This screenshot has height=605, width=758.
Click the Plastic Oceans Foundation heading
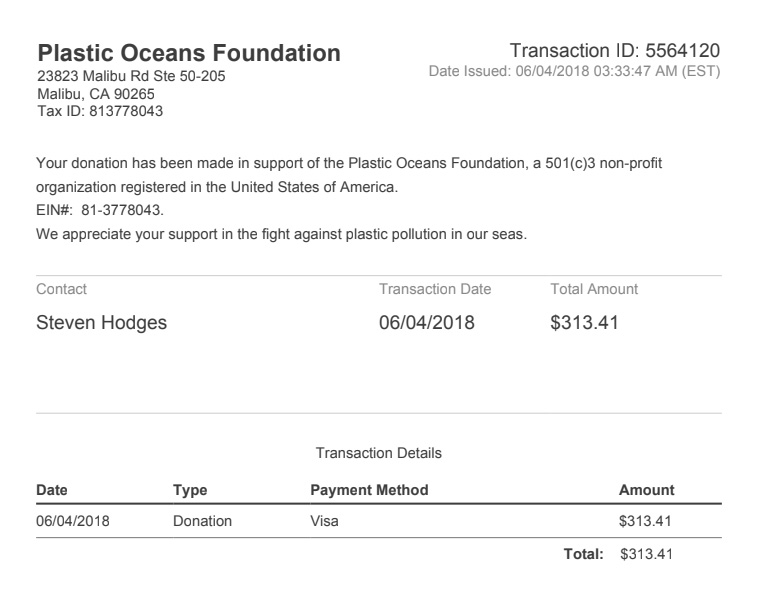pyautogui.click(x=189, y=53)
